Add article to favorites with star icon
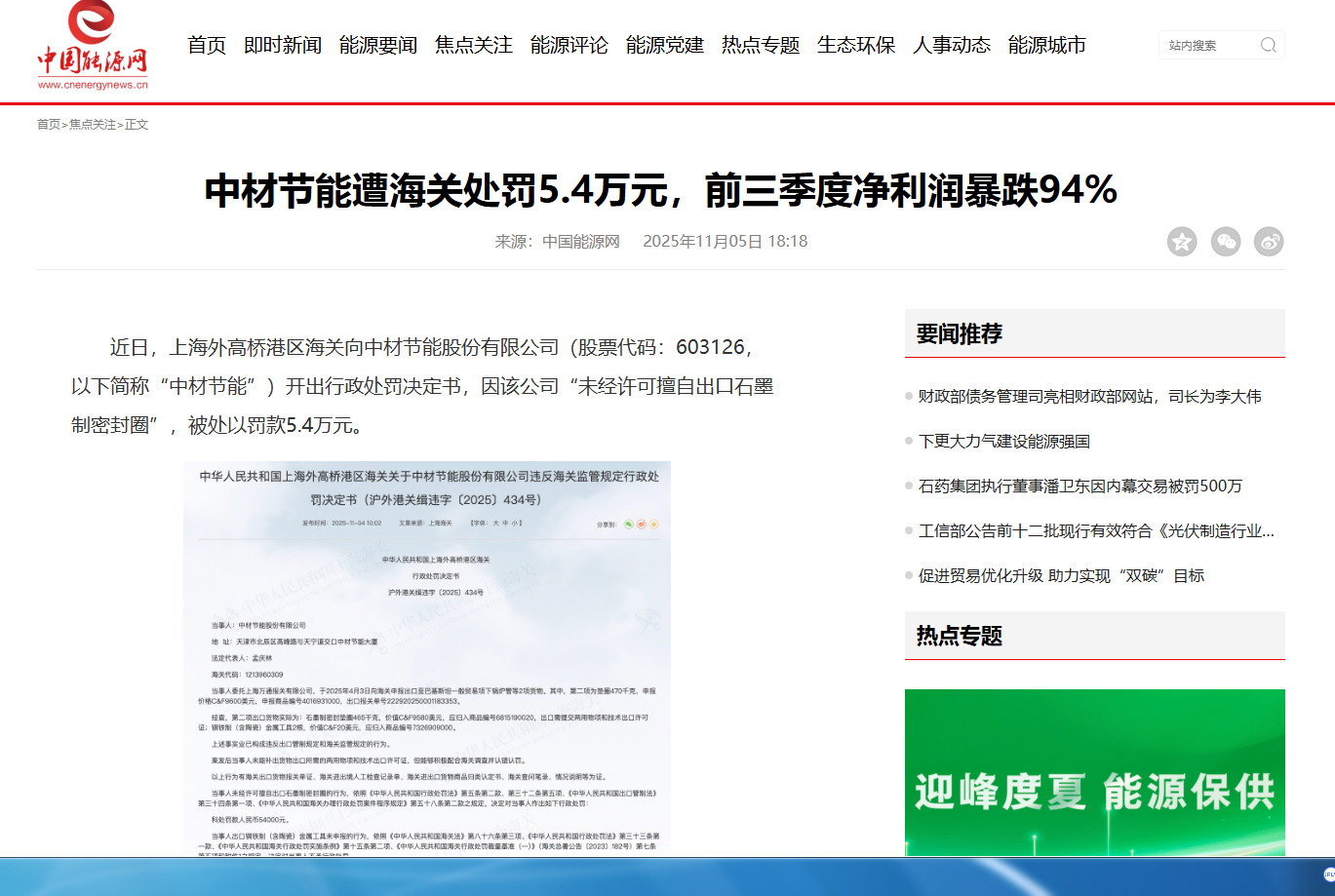The height and width of the screenshot is (896, 1335). [x=1182, y=242]
